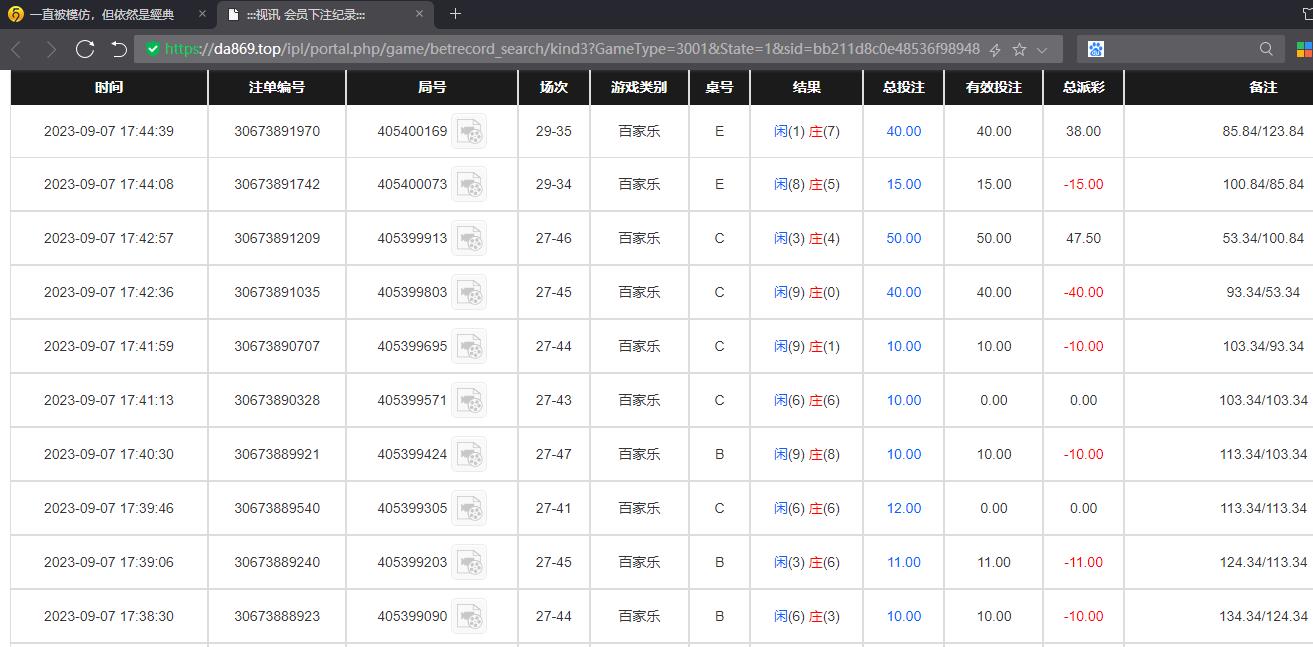1313x647 pixels.
Task: Select order number 30673890328
Action: click(x=277, y=401)
